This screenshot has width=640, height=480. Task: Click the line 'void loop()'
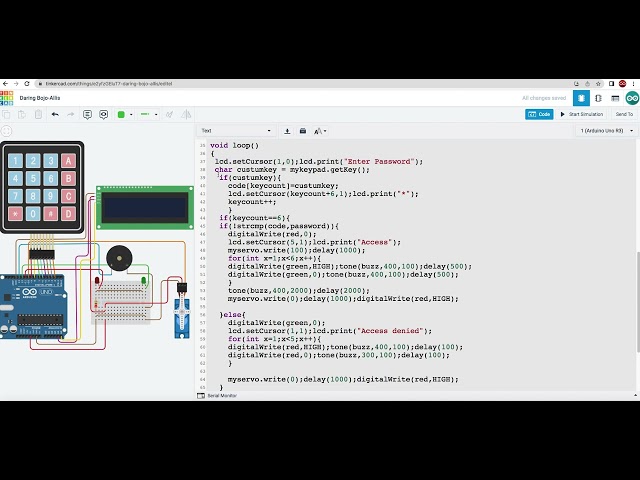coord(234,145)
